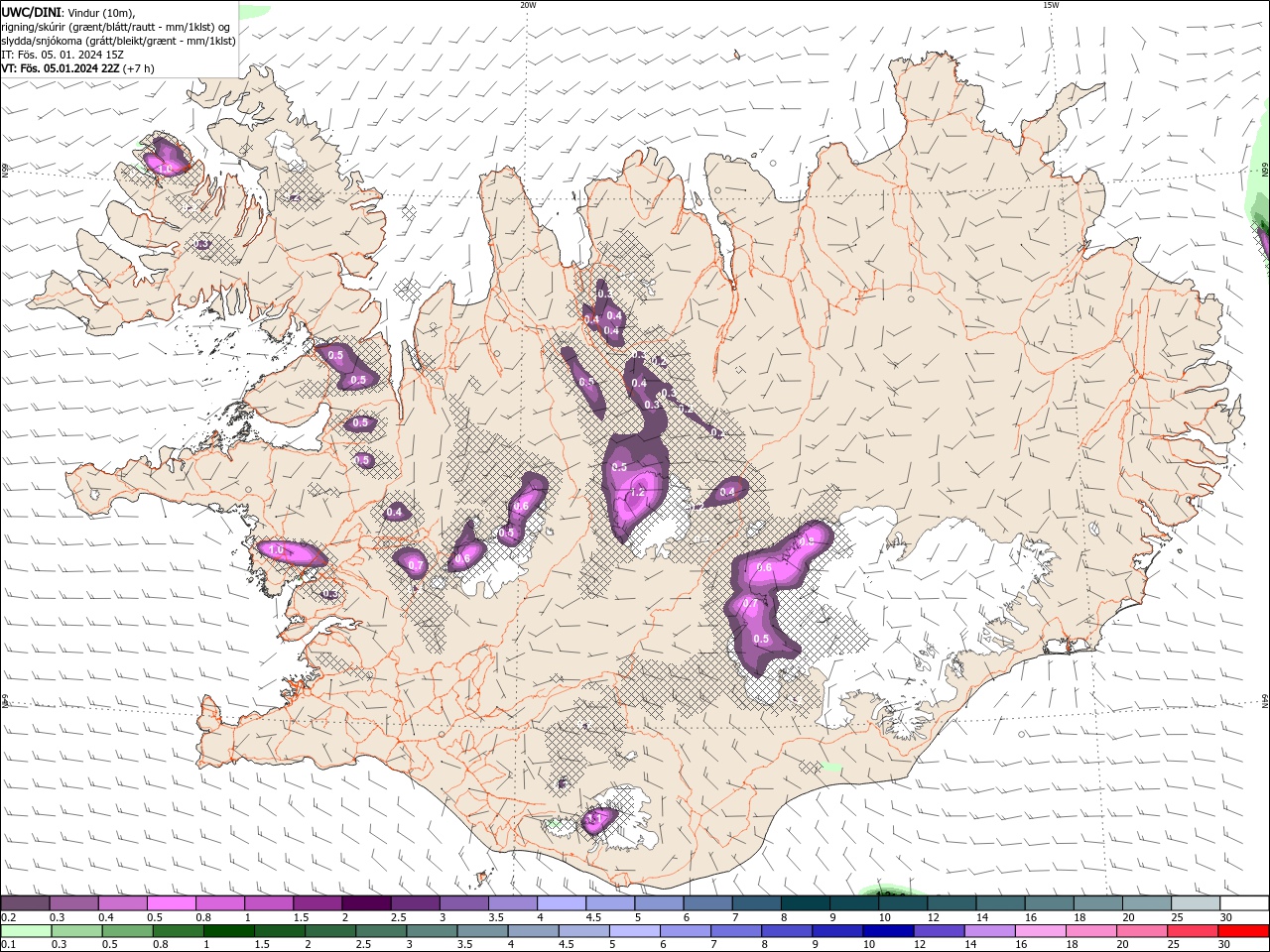Click the bright pink 0.5–0.8 swatch in upper legend
This screenshot has height=952, width=1270.
point(172,903)
